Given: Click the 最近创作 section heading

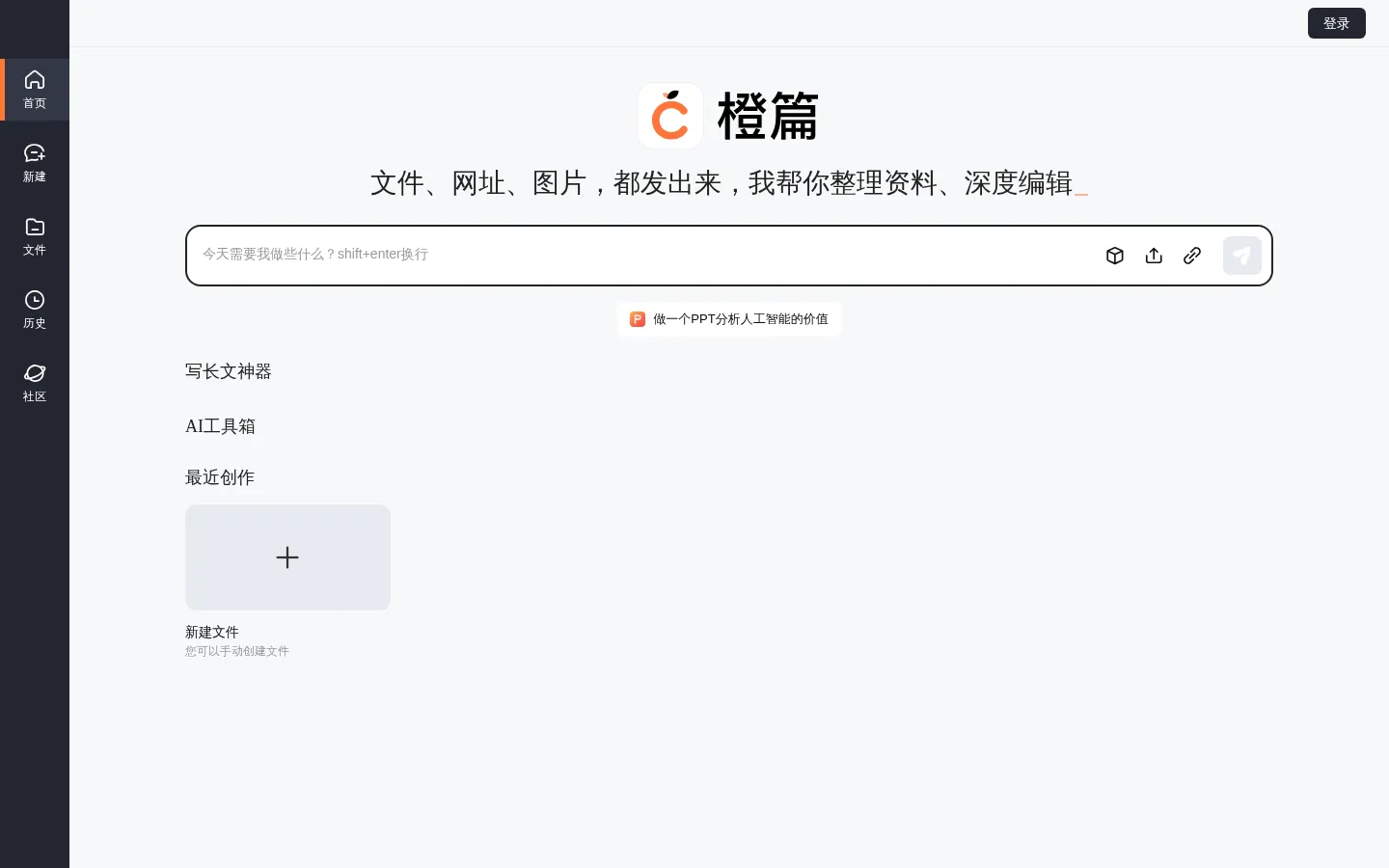Looking at the screenshot, I should pos(220,477).
